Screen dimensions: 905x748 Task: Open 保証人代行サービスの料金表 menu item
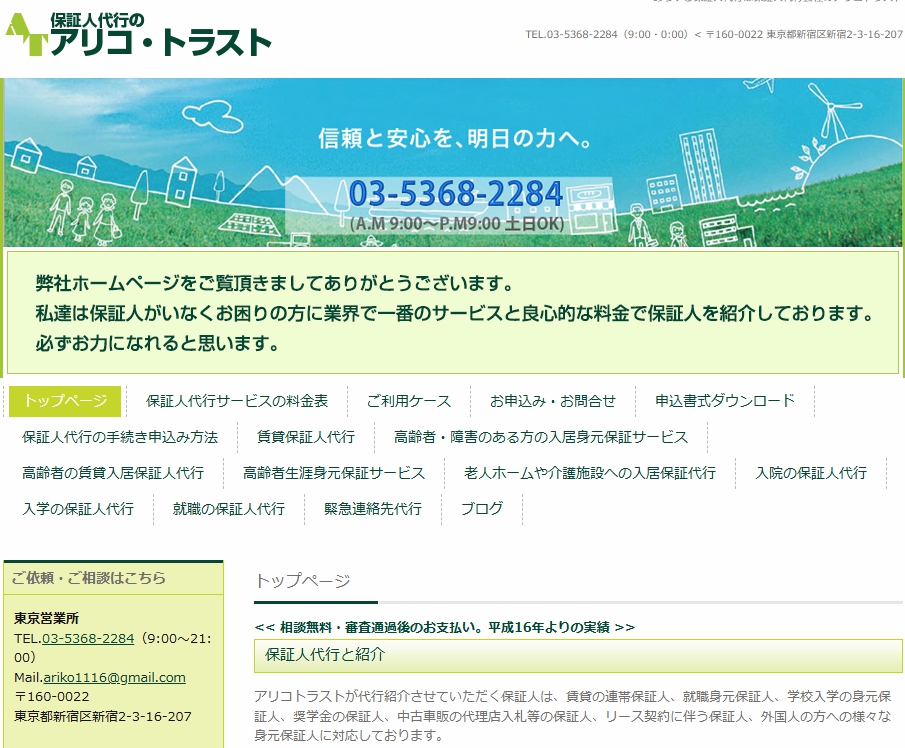(237, 401)
